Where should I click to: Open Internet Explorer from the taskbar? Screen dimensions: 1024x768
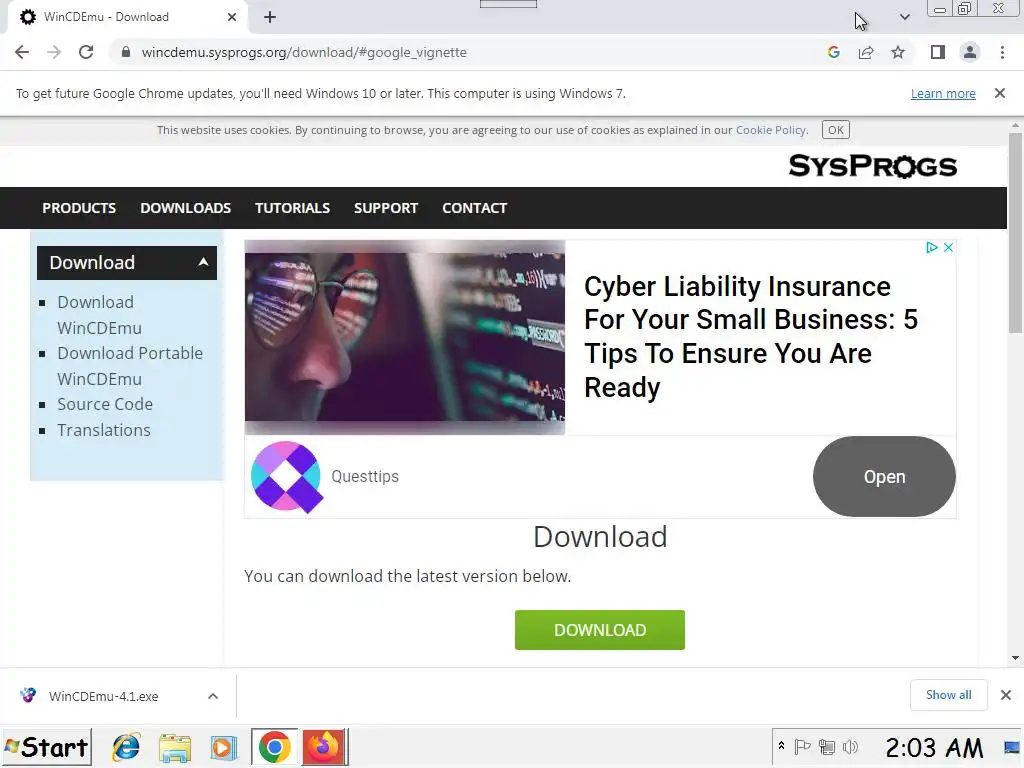pos(126,747)
